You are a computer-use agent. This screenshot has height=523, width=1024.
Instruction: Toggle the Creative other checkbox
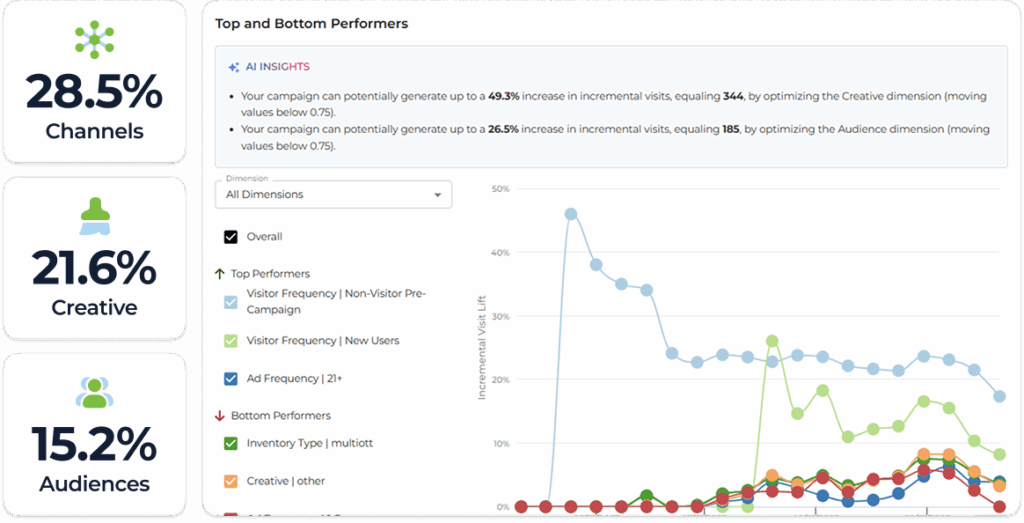[231, 481]
